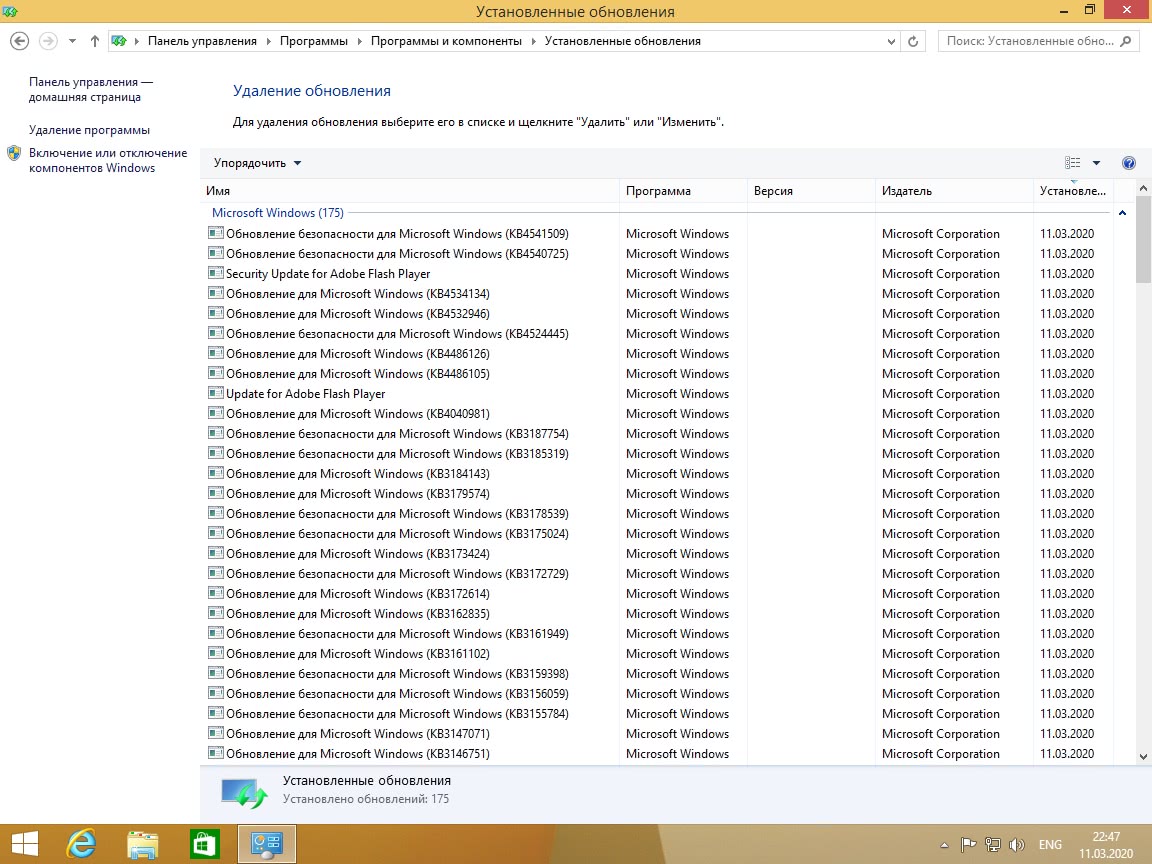This screenshot has height=864, width=1152.
Task: Click the Windows Start button
Action: pyautogui.click(x=25, y=844)
